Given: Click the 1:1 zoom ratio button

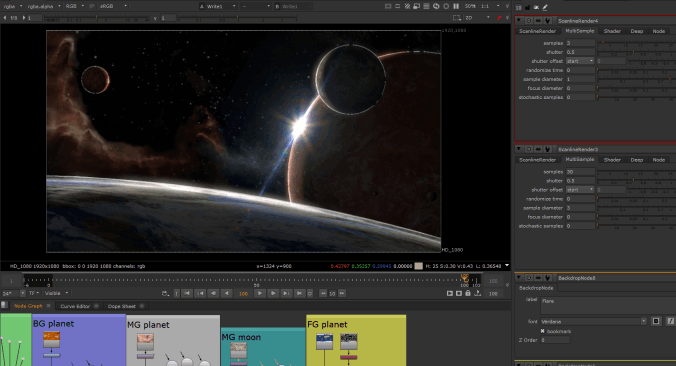Looking at the screenshot, I should (485, 6).
